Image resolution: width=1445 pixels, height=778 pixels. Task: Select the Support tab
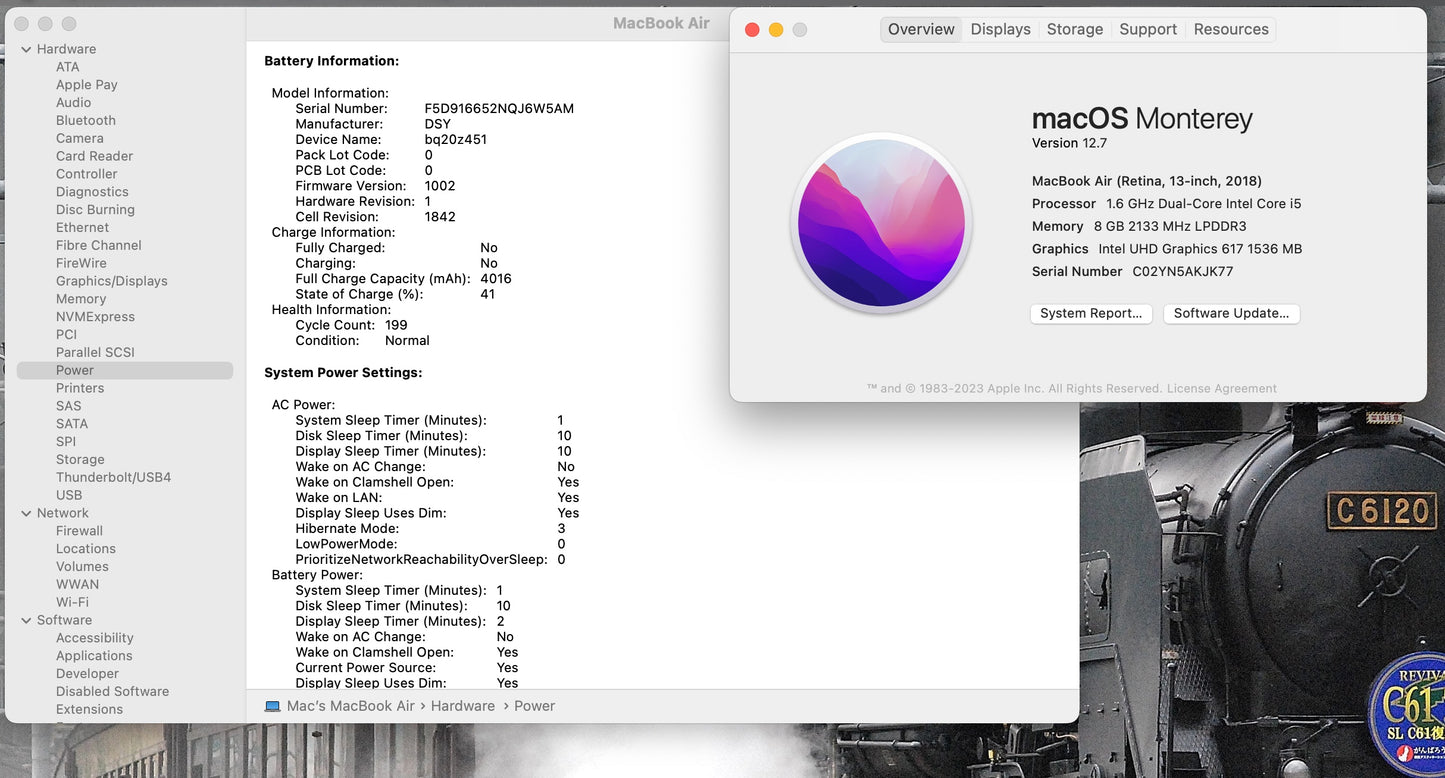[1147, 29]
